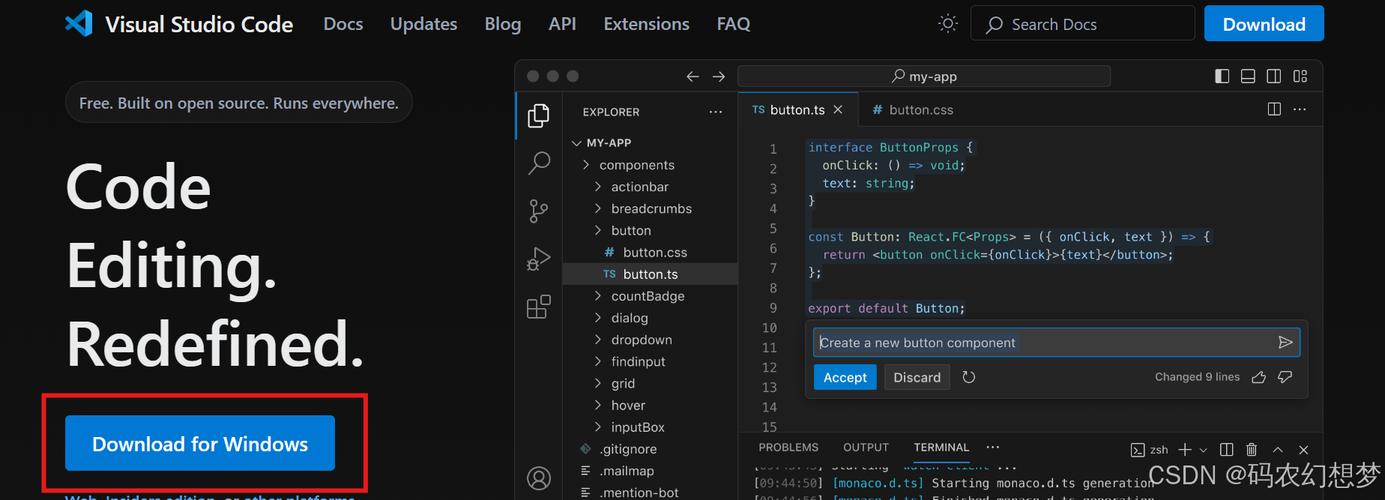Switch to the TERMINAL panel tab
The width and height of the screenshot is (1385, 500).
pos(941,447)
